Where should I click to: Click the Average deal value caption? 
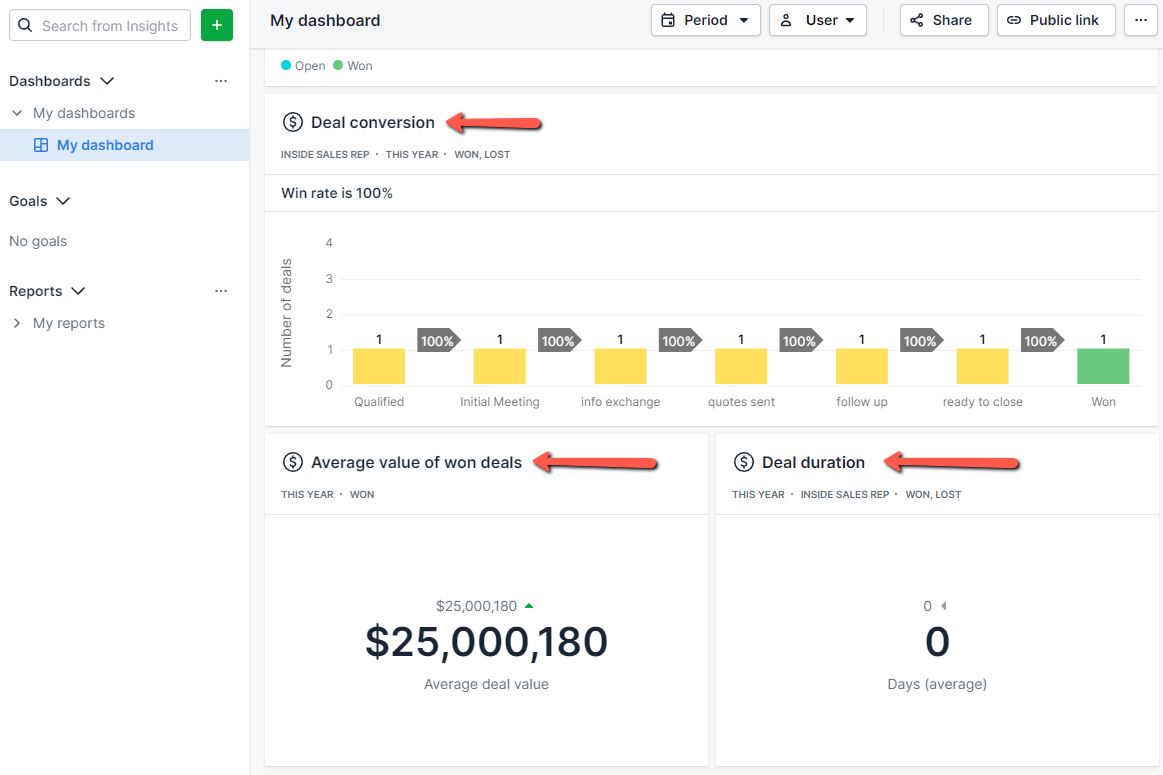(487, 684)
